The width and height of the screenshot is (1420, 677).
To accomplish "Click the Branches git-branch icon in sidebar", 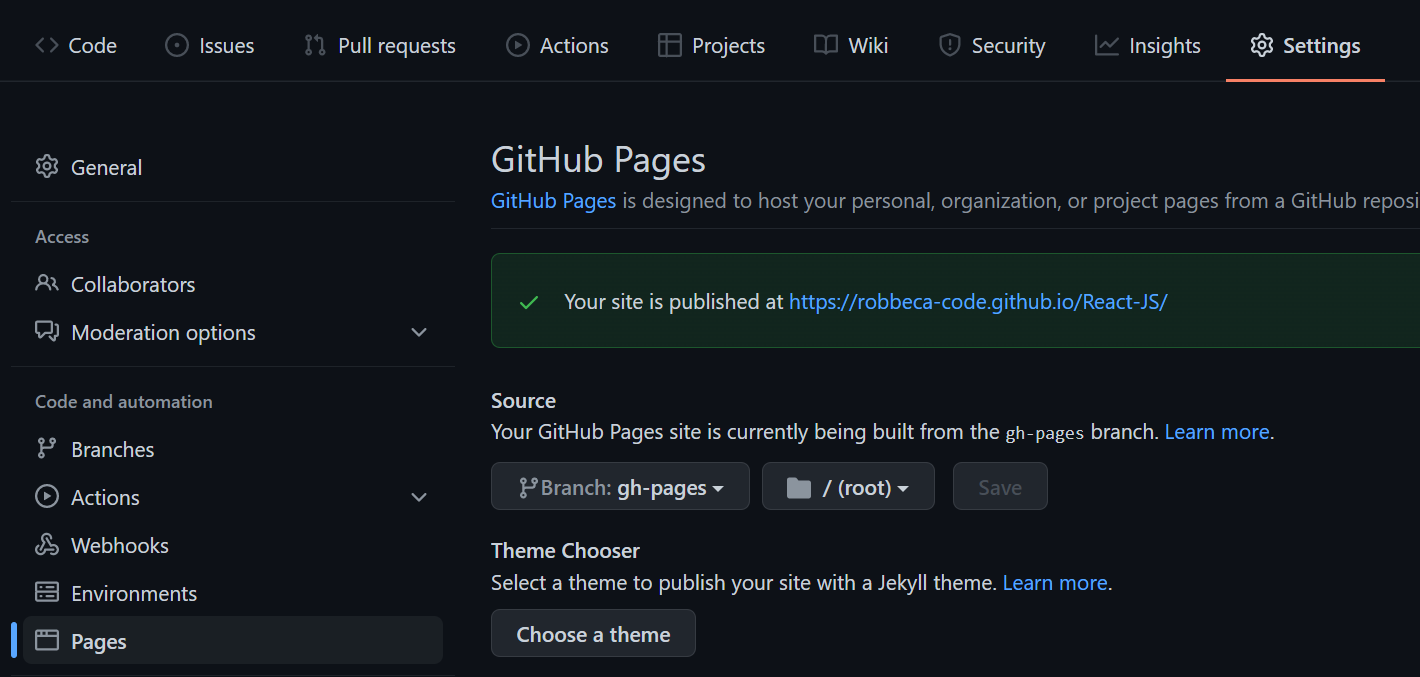I will click(x=47, y=448).
